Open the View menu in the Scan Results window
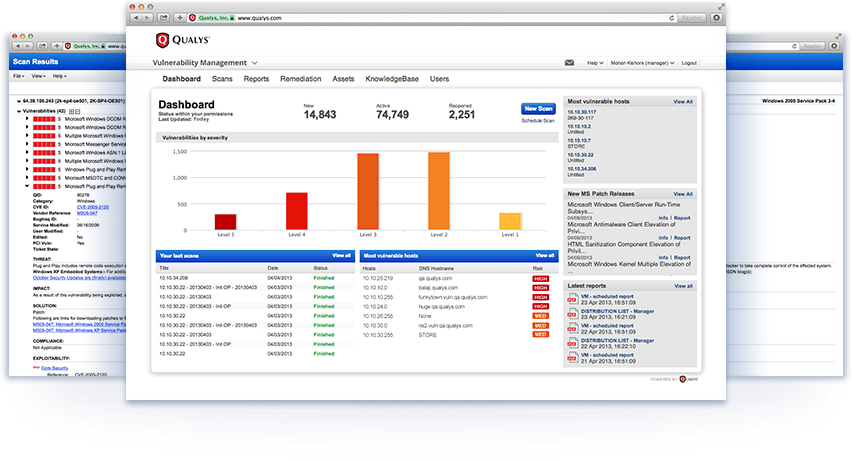 click(x=38, y=76)
